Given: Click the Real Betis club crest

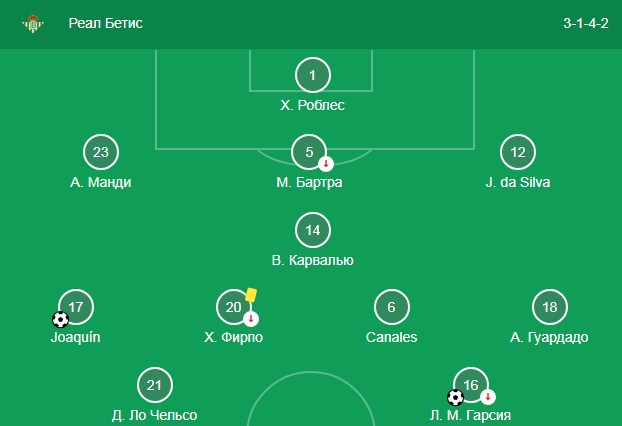Looking at the screenshot, I should pos(33,23).
